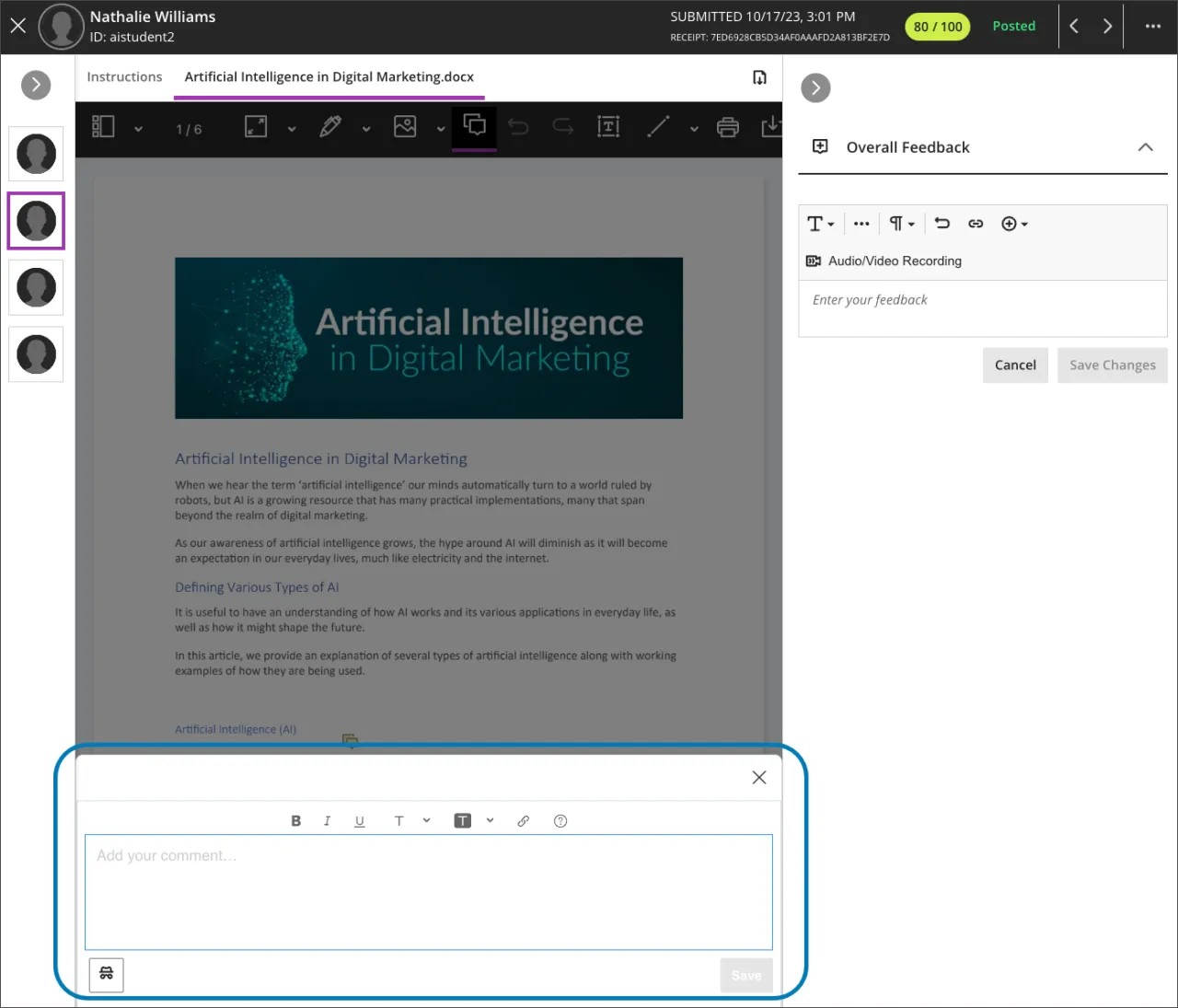Open the link insertion icon in Overall Feedback

976,224
